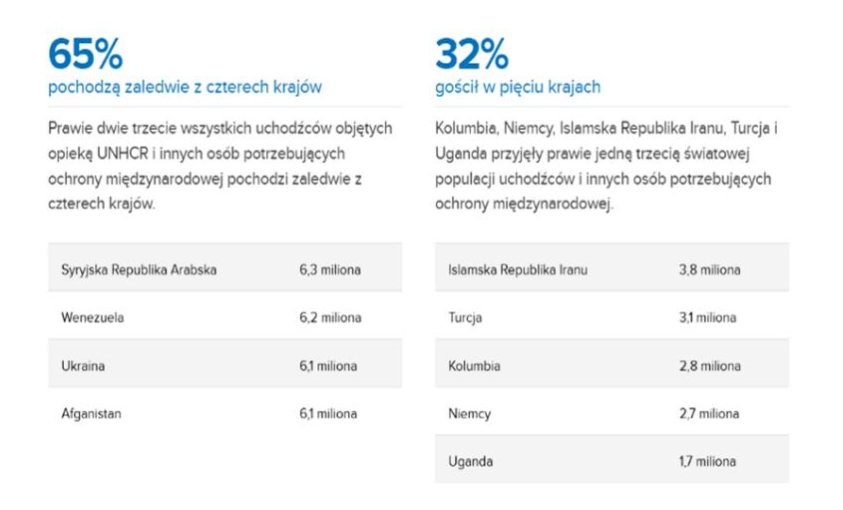Click the paragraph starting 'Kolumbia, Niemcy'
843x510 pixels.
(606, 166)
